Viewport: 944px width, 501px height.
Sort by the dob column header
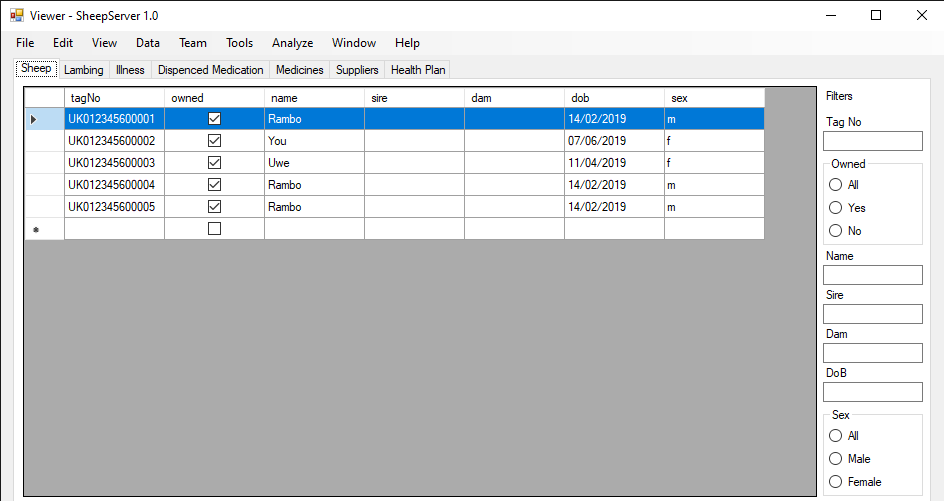614,98
